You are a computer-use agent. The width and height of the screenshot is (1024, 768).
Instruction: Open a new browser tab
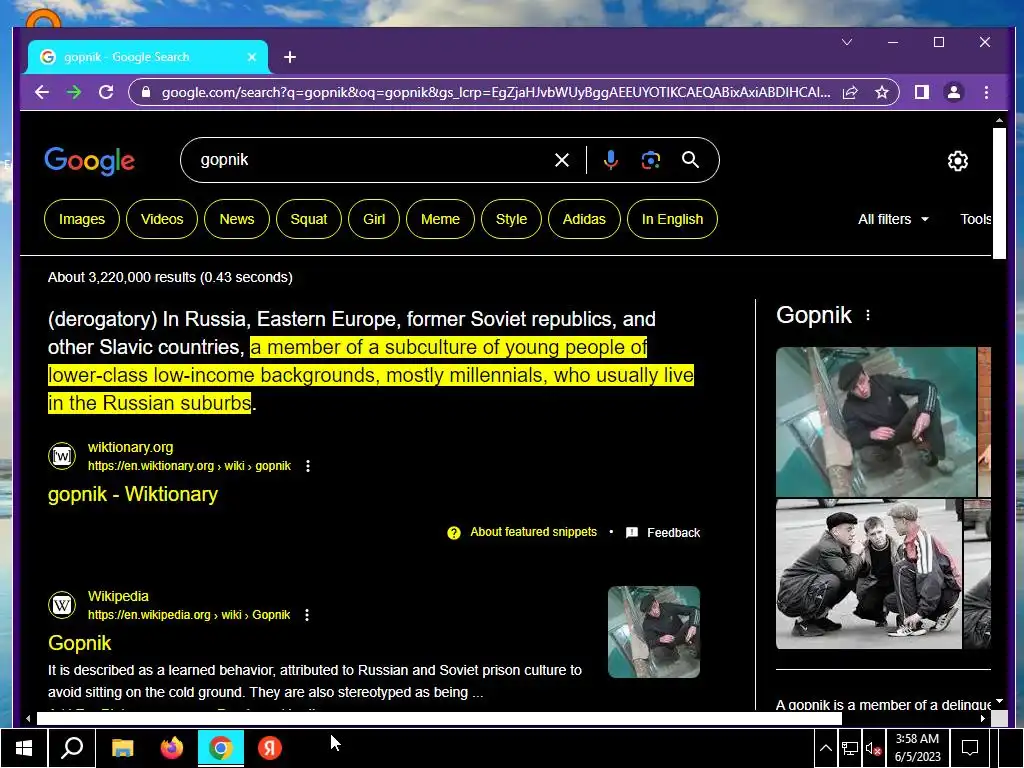tap(290, 57)
